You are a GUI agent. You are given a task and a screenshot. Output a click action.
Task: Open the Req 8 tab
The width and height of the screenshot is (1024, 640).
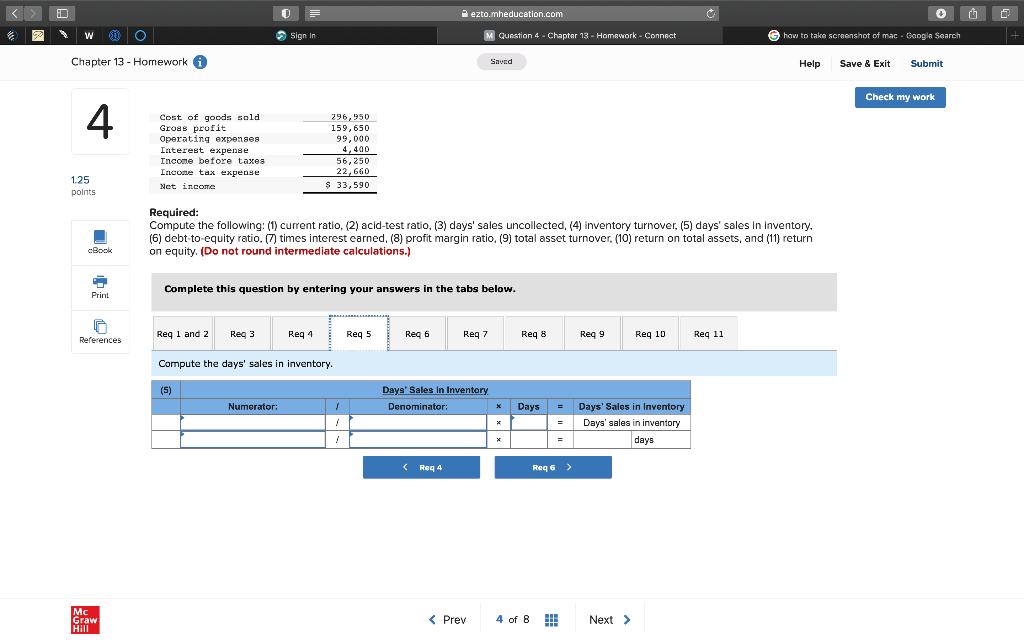click(534, 334)
